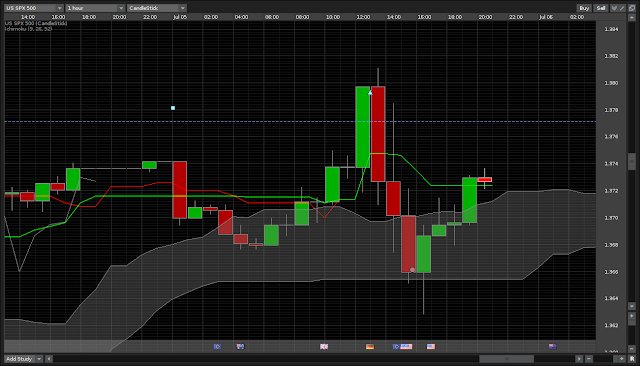Click the reset chart view icon
Screen dimensions: 640x366
632,359
